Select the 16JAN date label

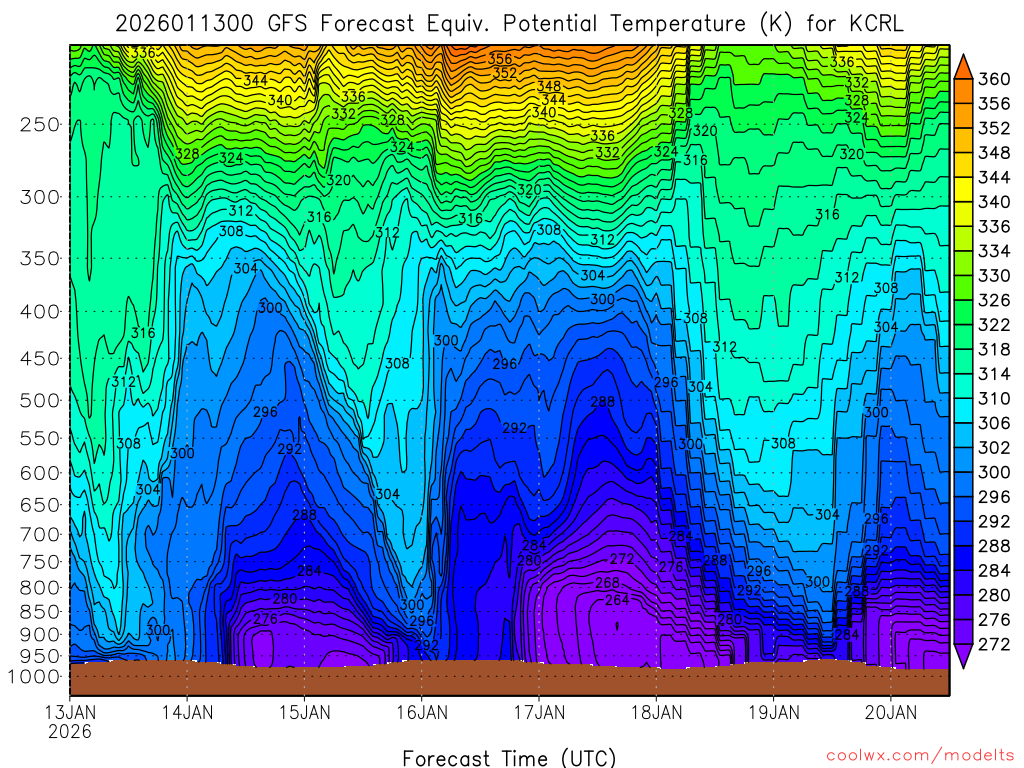[x=422, y=712]
